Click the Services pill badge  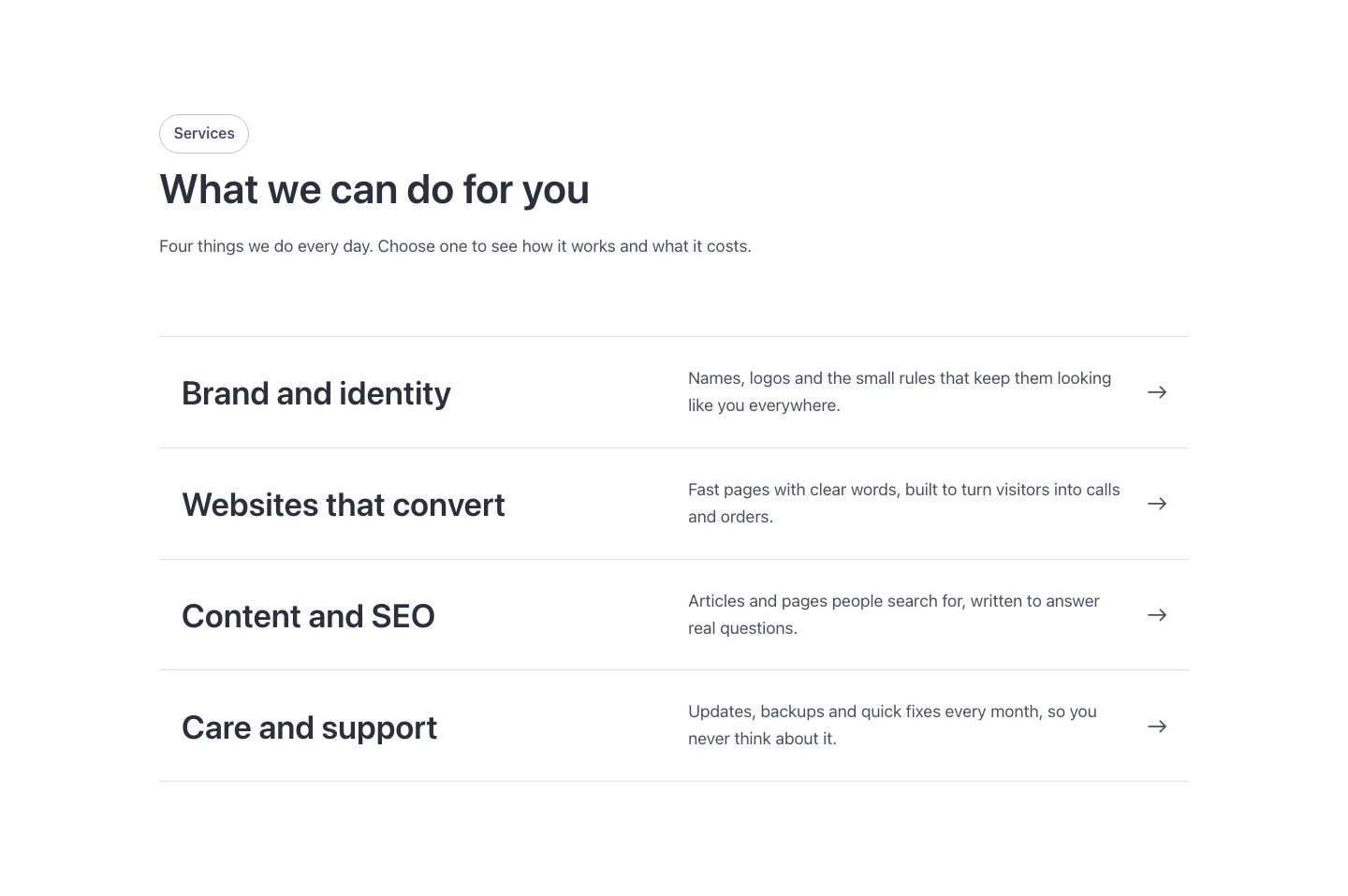click(x=204, y=134)
